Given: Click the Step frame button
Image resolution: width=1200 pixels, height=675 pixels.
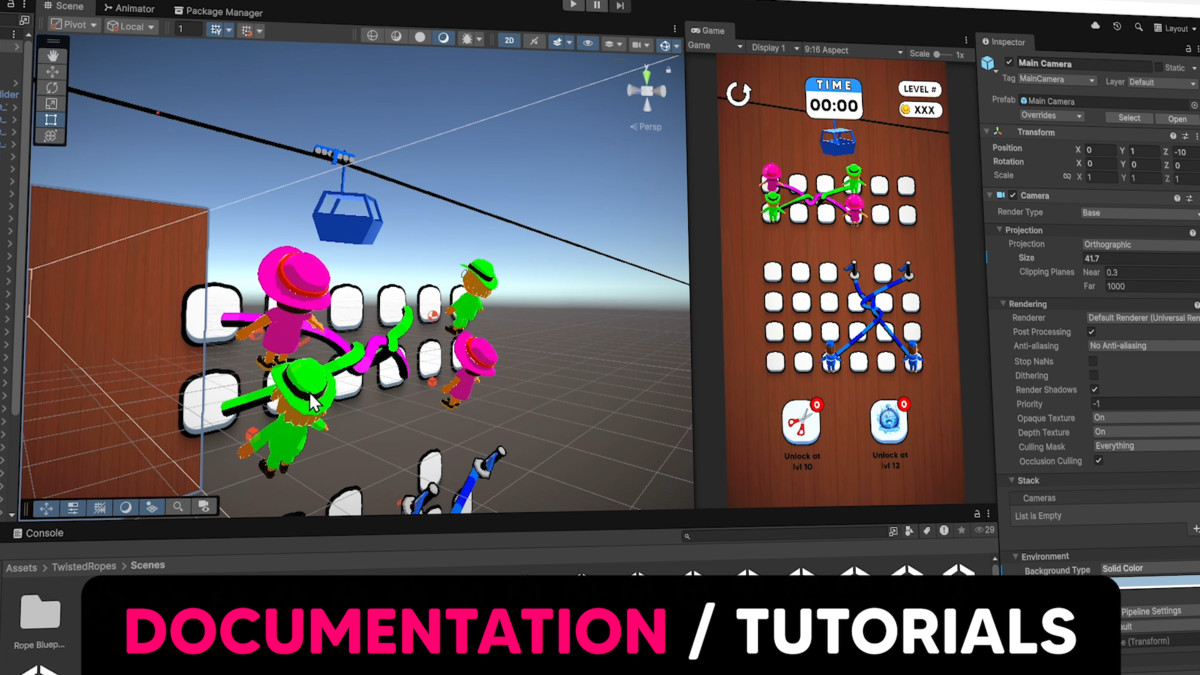Looking at the screenshot, I should point(620,6).
